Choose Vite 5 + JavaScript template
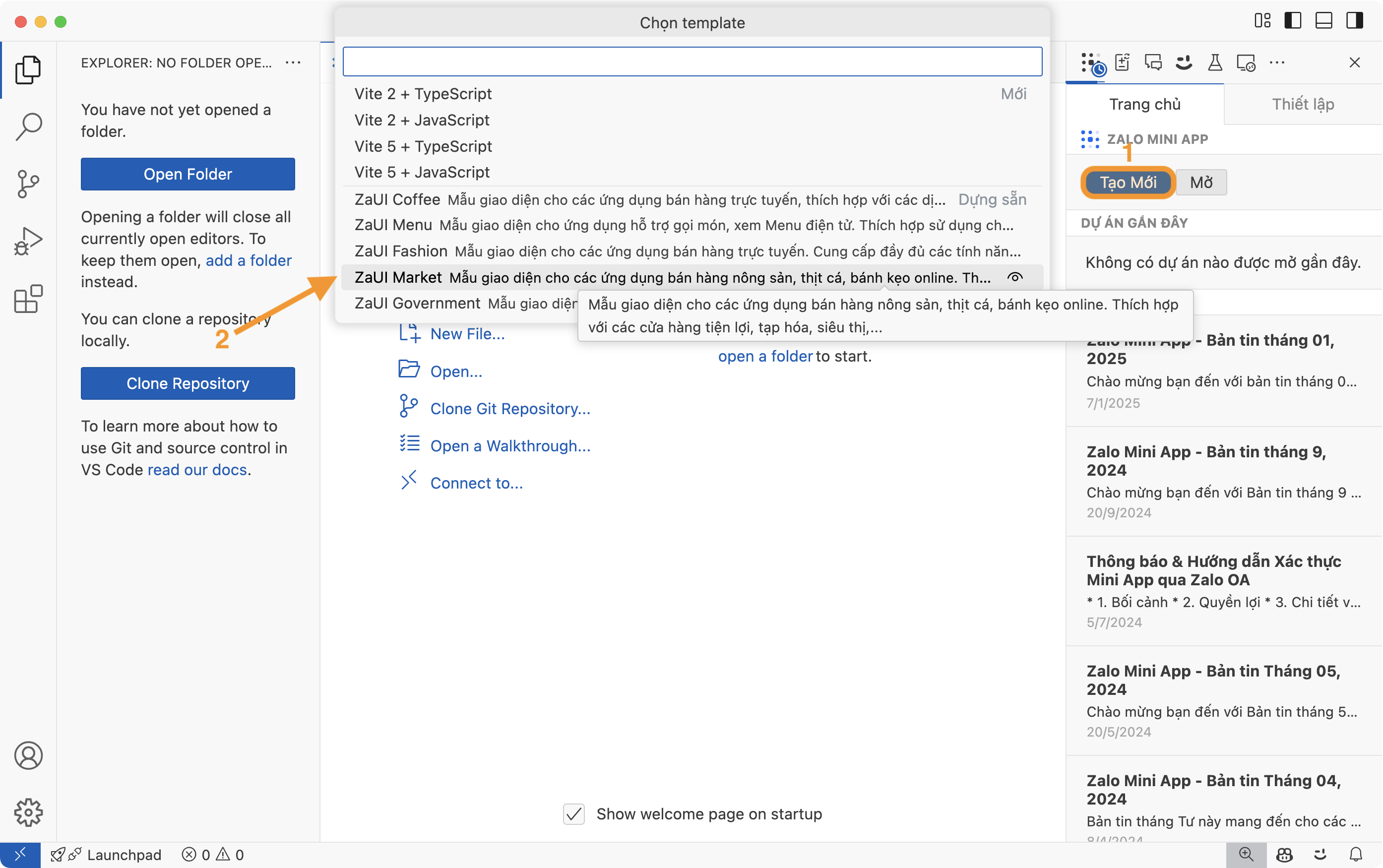This screenshot has width=1383, height=868. coord(692,172)
